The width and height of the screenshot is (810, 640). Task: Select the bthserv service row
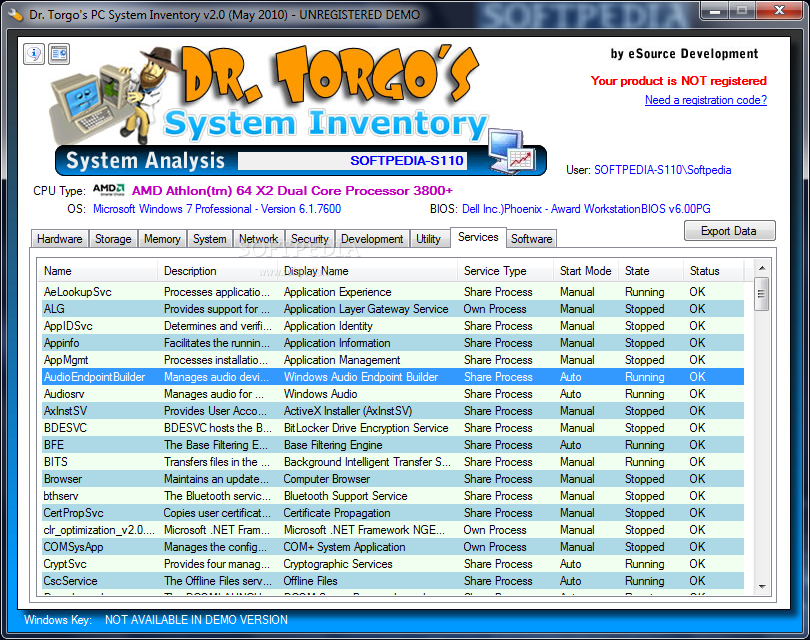pyautogui.click(x=393, y=496)
